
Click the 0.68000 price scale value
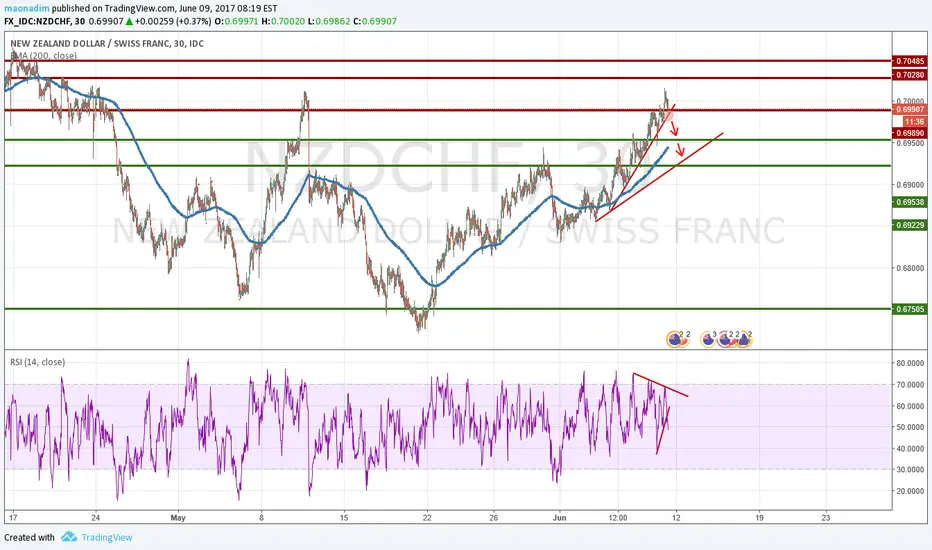tap(910, 268)
